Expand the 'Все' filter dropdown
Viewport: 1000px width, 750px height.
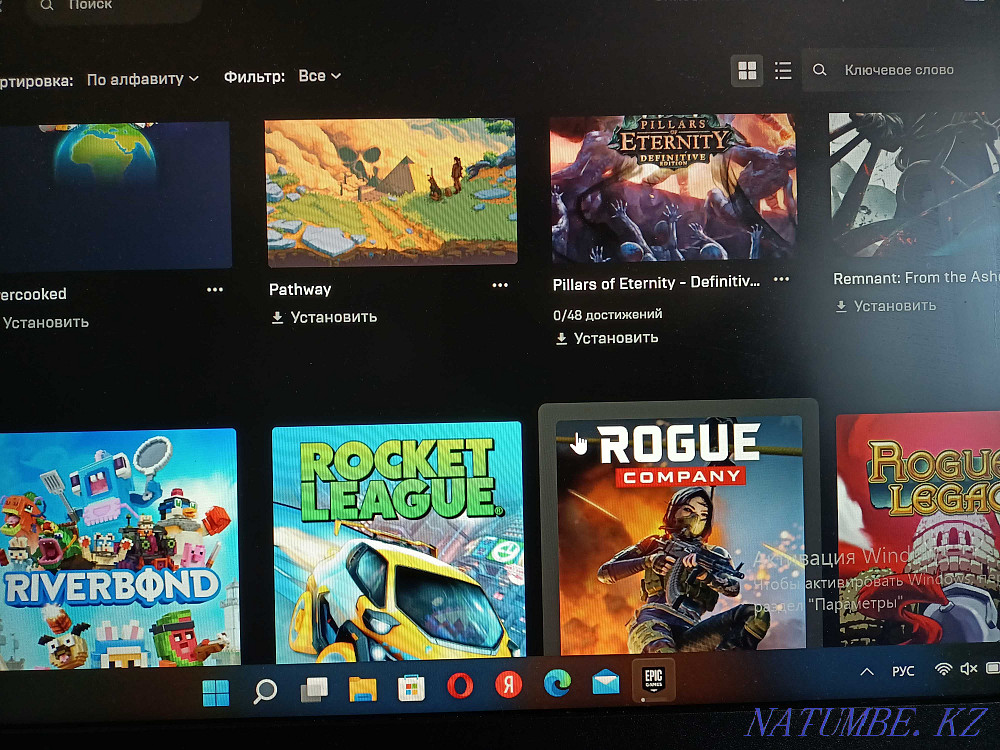[x=319, y=76]
